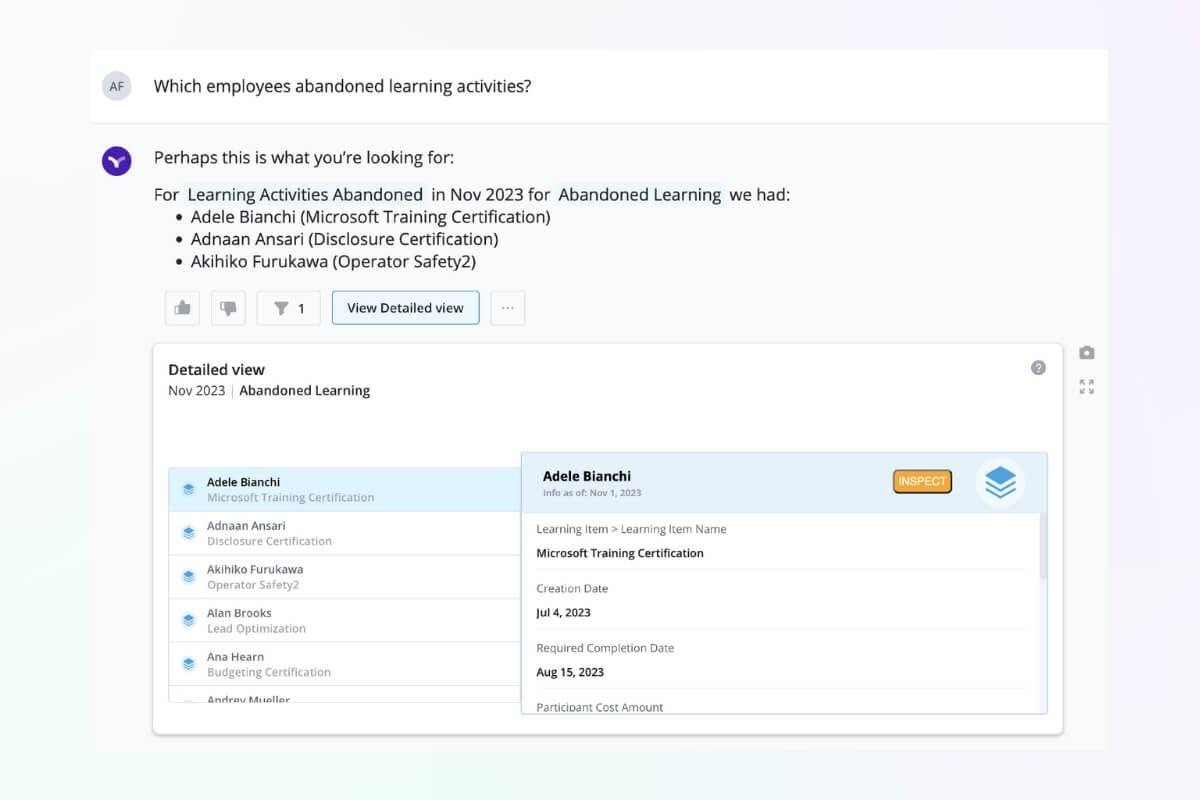Click the Detailed view heading
Image resolution: width=1200 pixels, height=800 pixels.
pos(216,370)
